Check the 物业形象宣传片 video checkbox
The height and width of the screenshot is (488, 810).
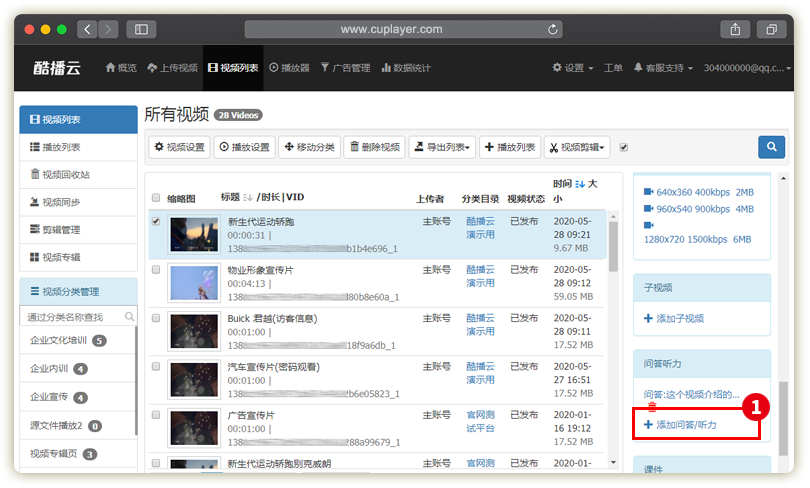click(155, 270)
